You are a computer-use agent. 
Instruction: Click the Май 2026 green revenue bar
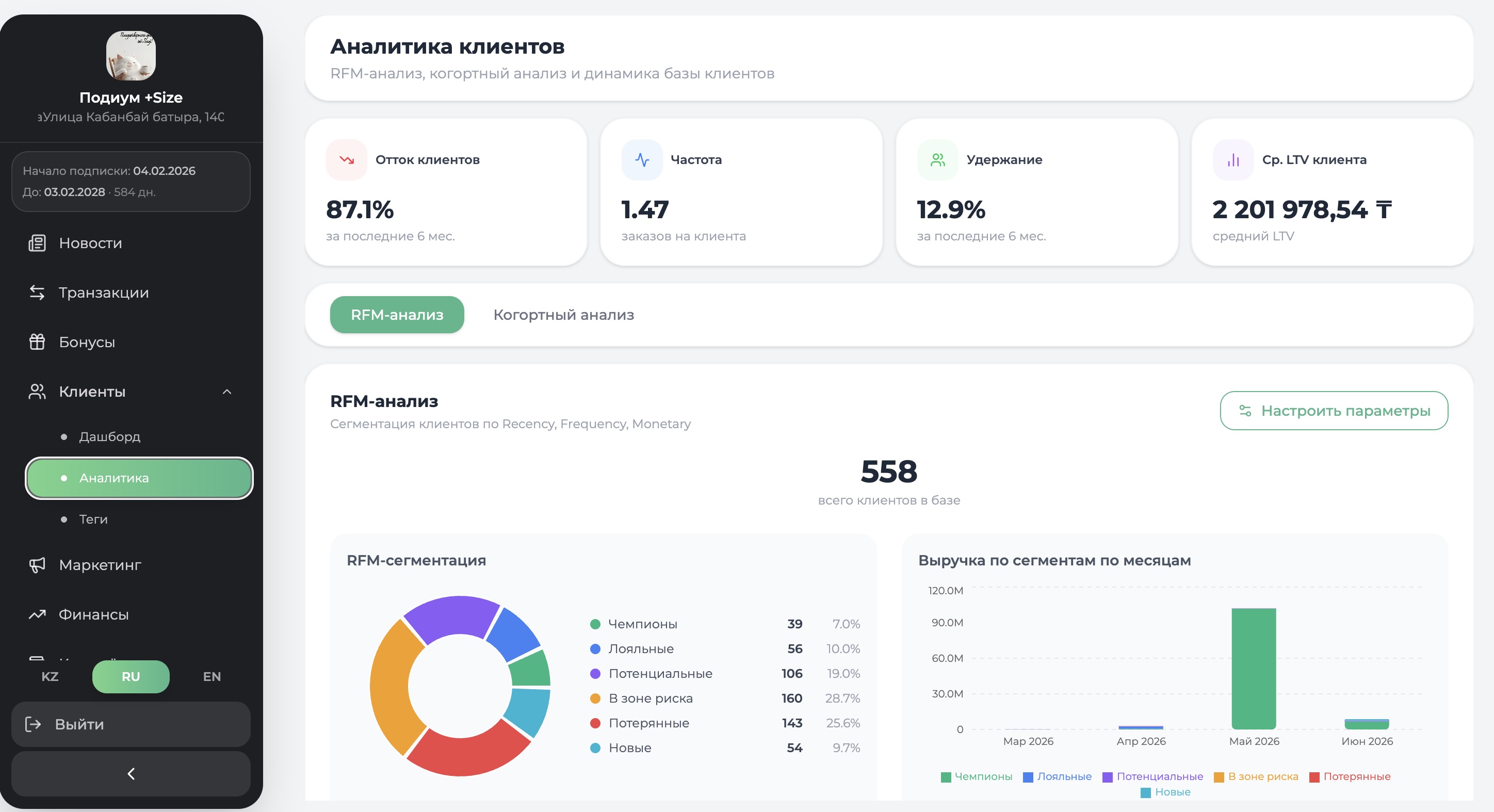click(x=1254, y=669)
